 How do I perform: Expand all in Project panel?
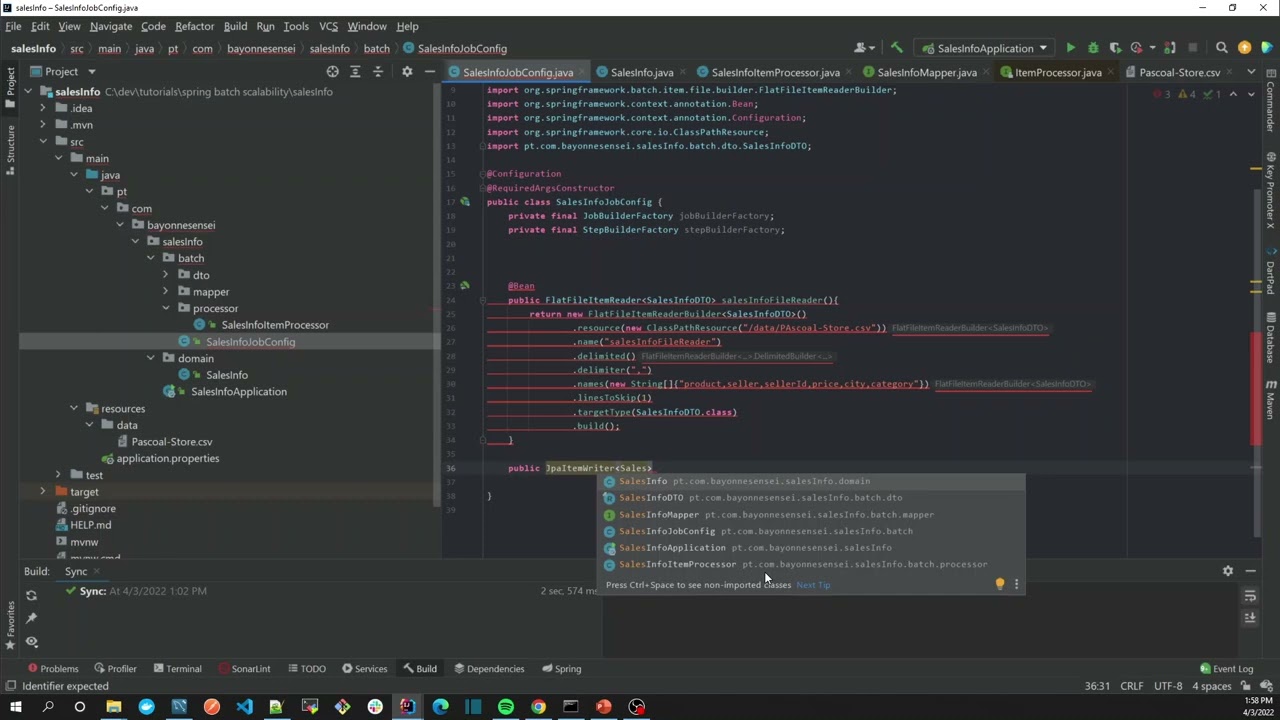pos(355,72)
